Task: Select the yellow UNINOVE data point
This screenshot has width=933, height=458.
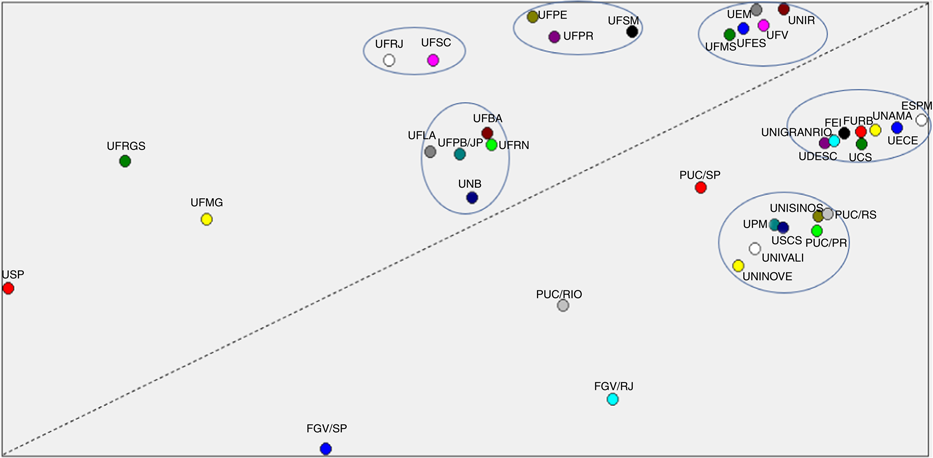Action: click(738, 265)
